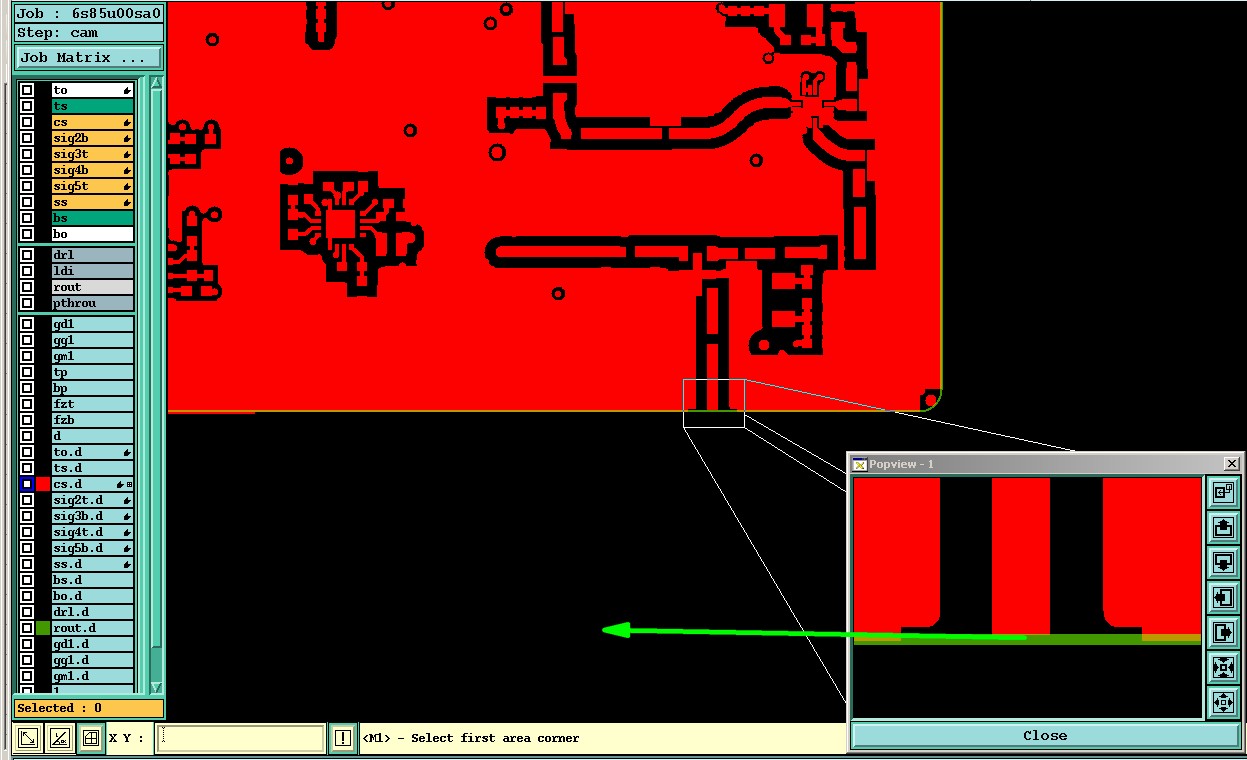This screenshot has height=760, width=1247.
Task: Click the Popview title bar X button
Action: coord(1232,464)
